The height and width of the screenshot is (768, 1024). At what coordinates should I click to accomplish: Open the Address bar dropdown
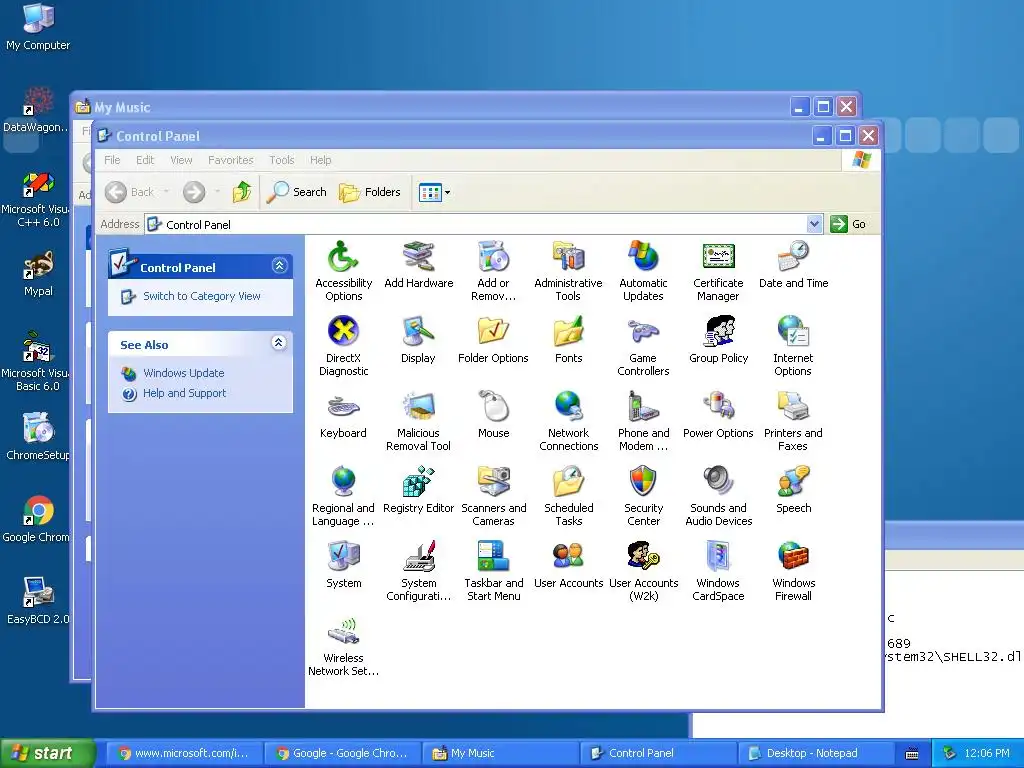tap(814, 224)
